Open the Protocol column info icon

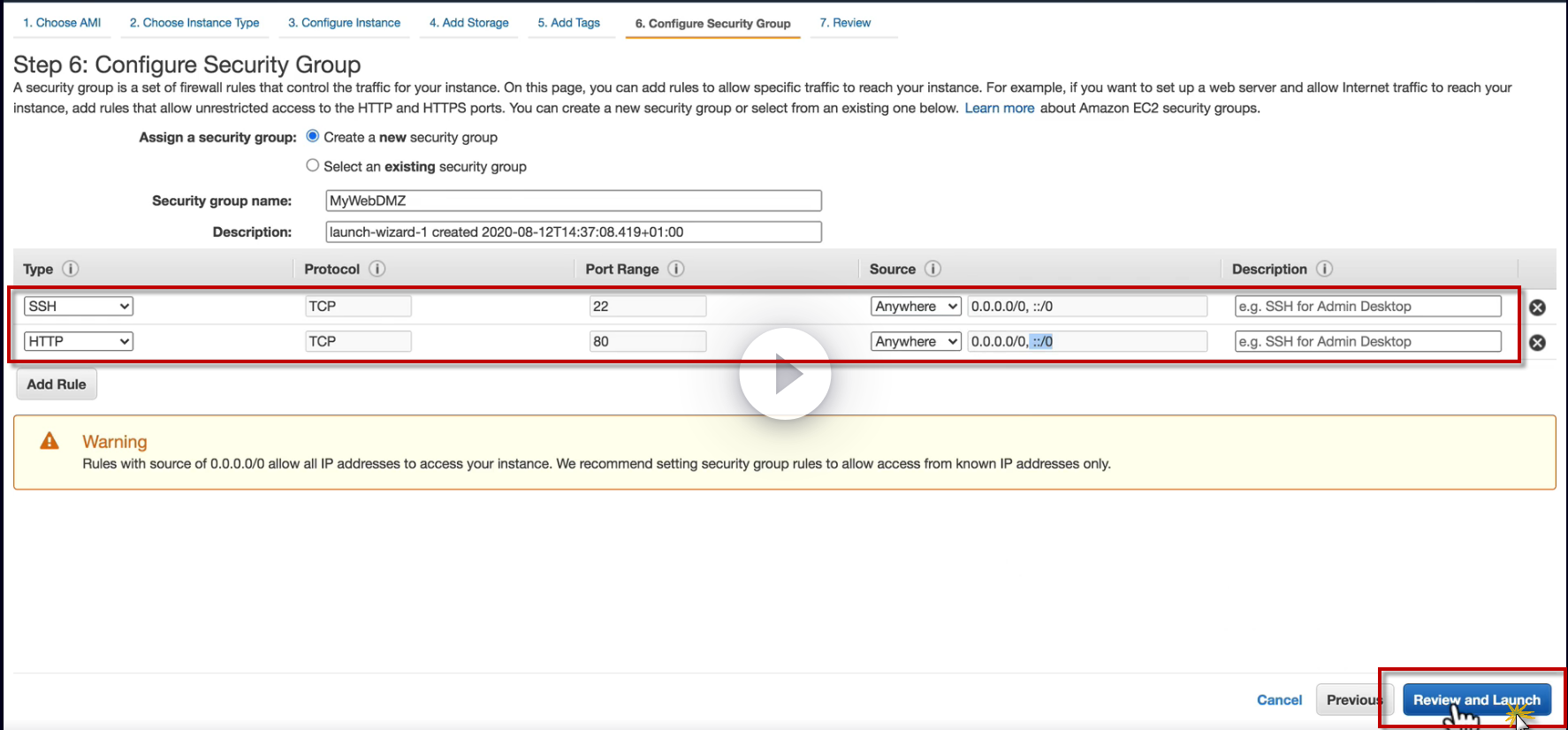(377, 269)
